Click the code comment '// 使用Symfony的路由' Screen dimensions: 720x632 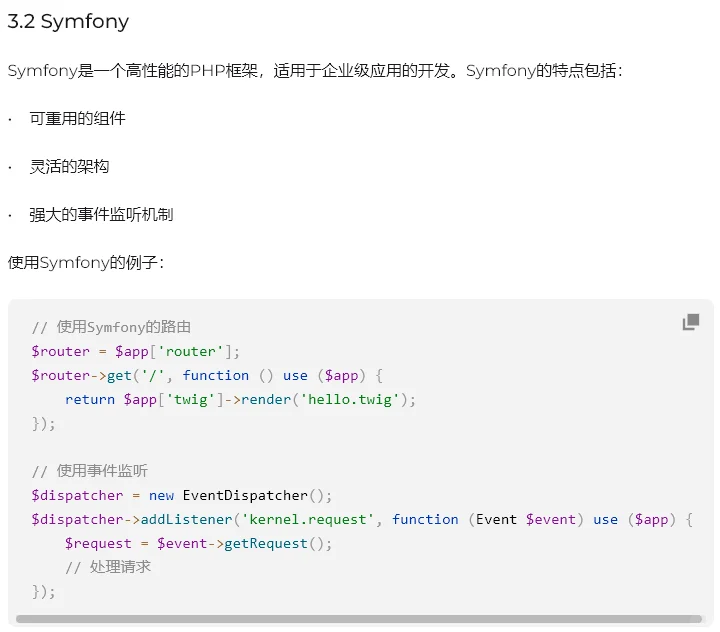pyautogui.click(x=112, y=327)
